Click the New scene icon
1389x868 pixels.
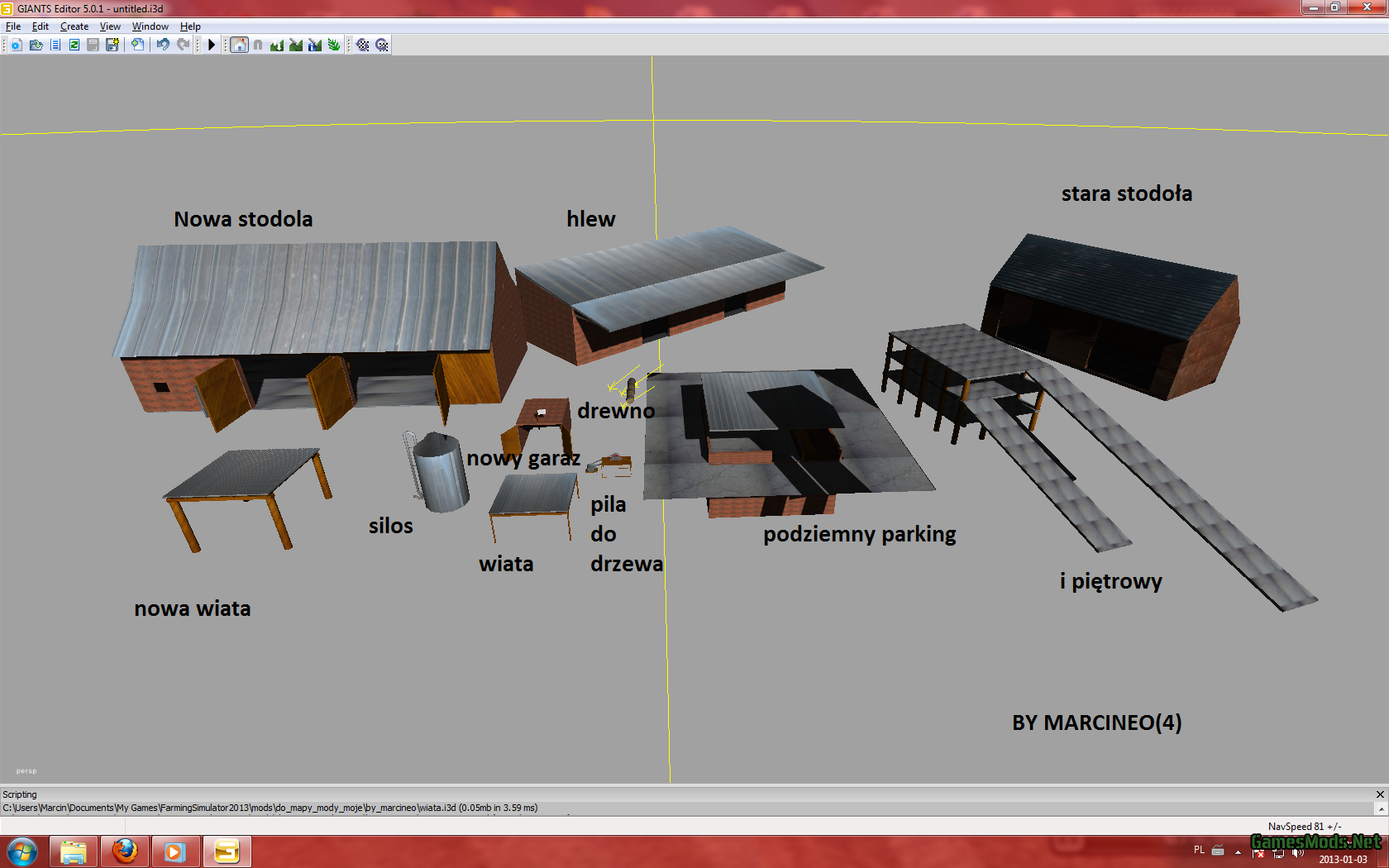click(17, 45)
